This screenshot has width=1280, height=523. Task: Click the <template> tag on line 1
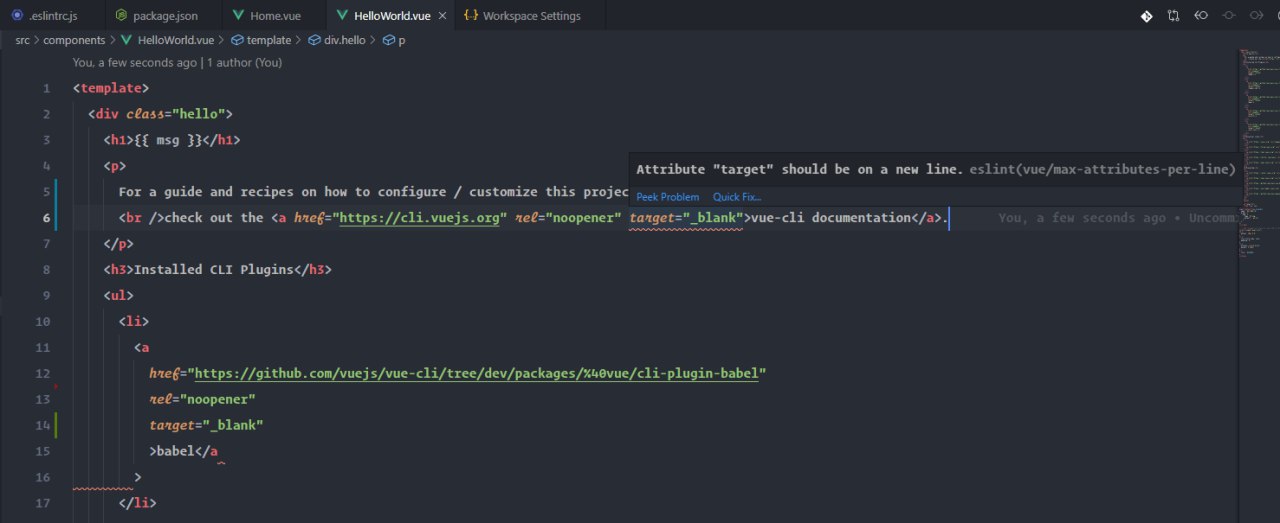[x=111, y=89]
